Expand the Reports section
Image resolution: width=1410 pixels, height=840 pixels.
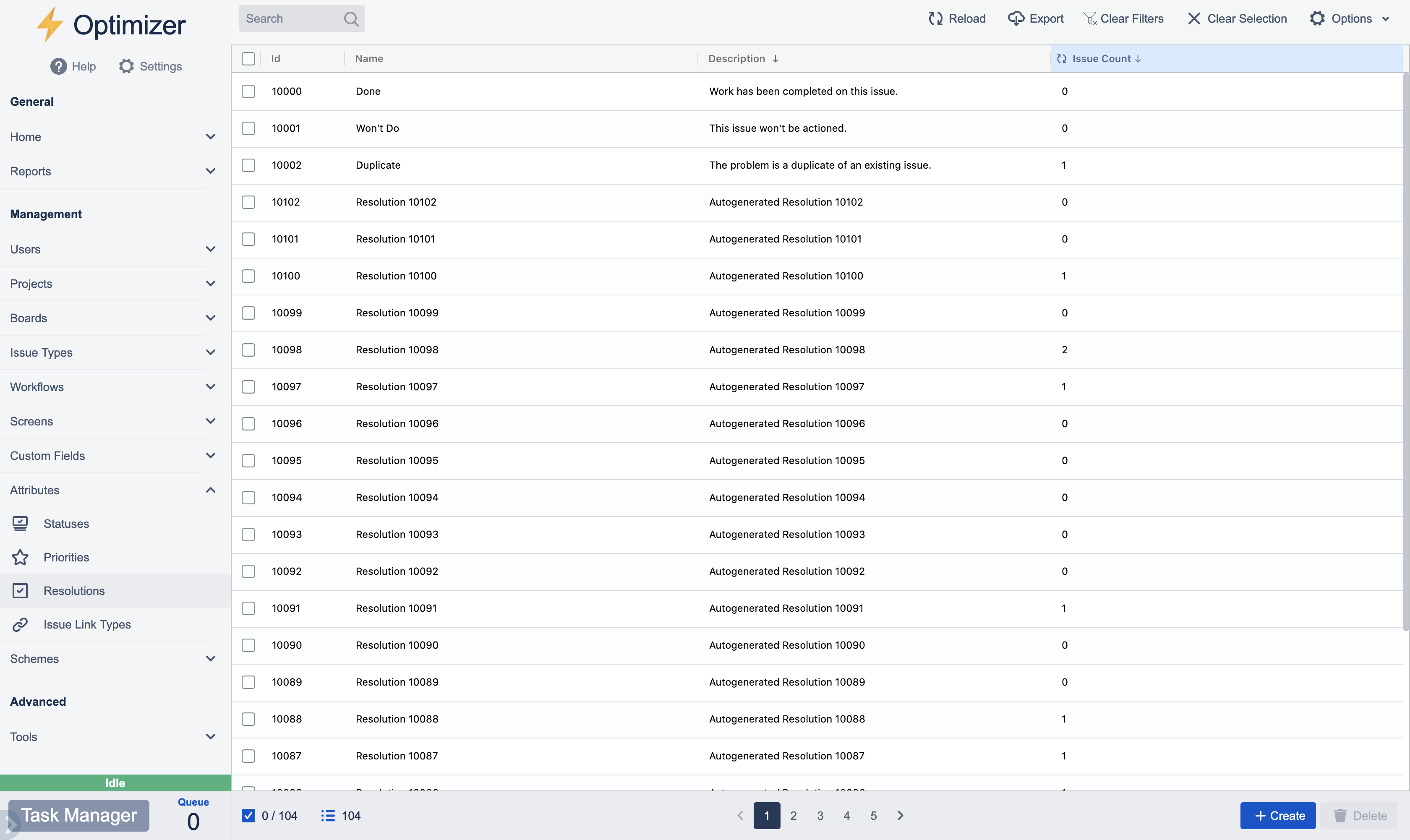[211, 171]
